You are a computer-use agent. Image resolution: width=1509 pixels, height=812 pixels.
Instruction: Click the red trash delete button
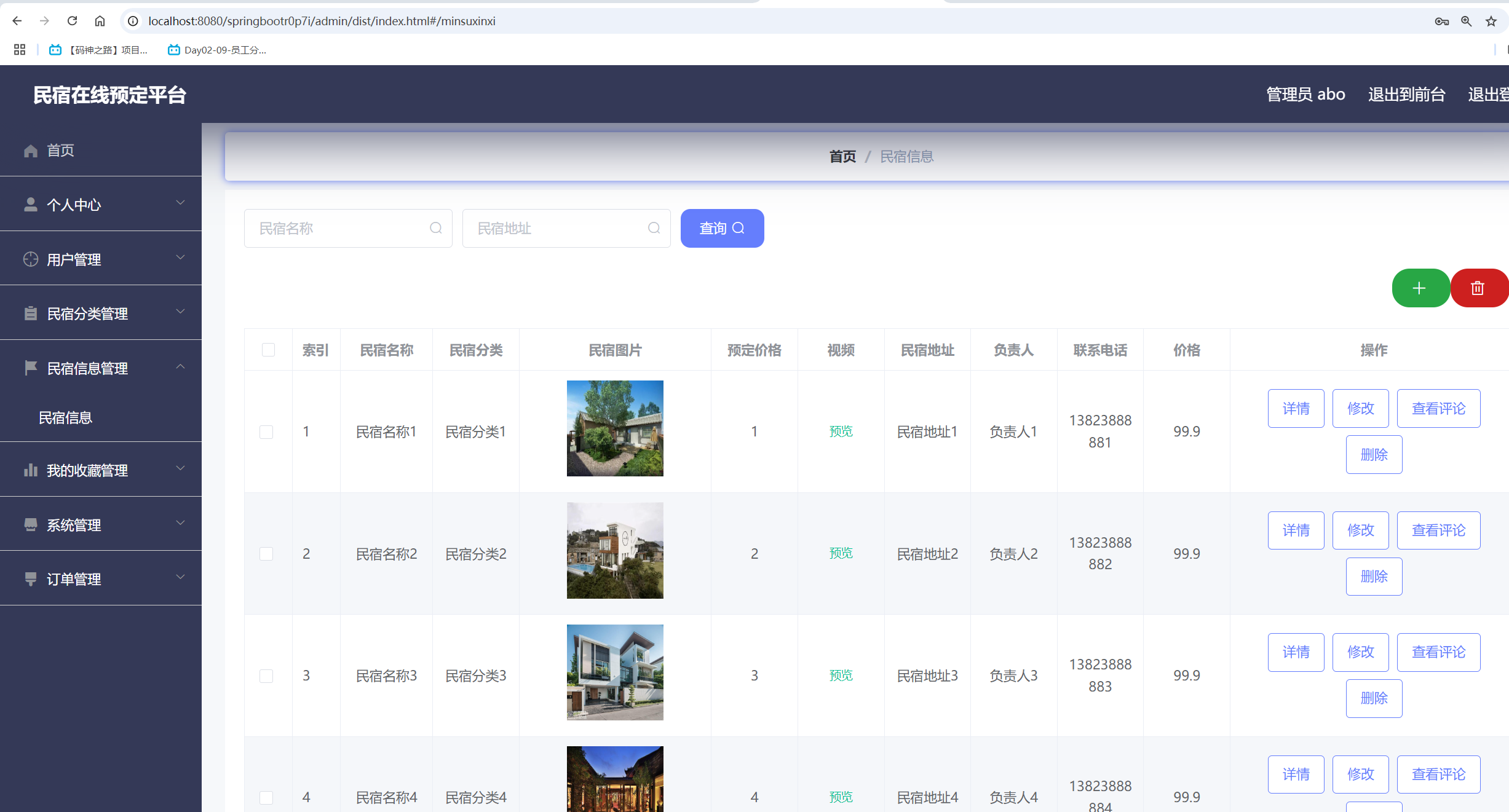tap(1477, 288)
